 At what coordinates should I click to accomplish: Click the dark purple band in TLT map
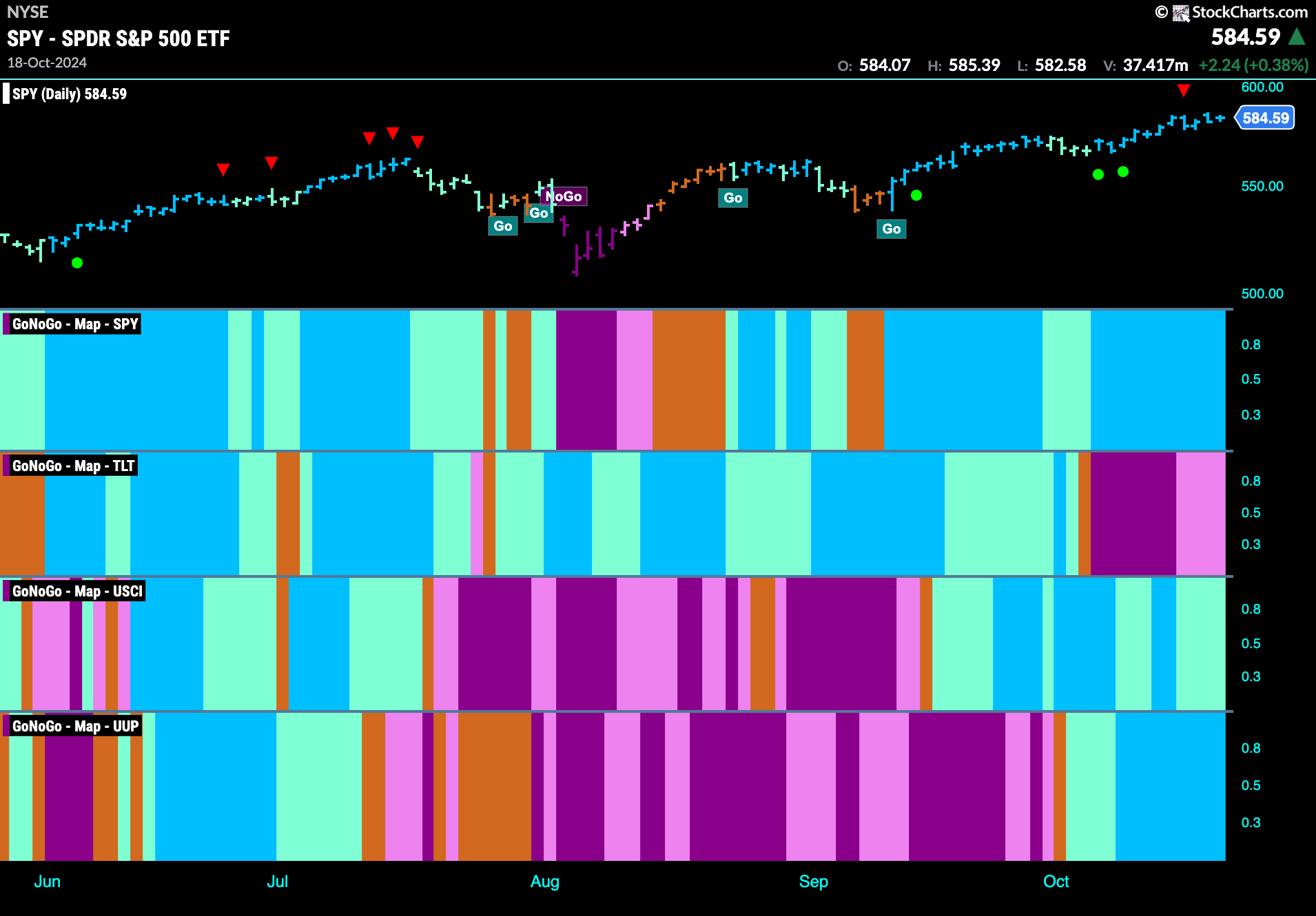pos(1133,514)
